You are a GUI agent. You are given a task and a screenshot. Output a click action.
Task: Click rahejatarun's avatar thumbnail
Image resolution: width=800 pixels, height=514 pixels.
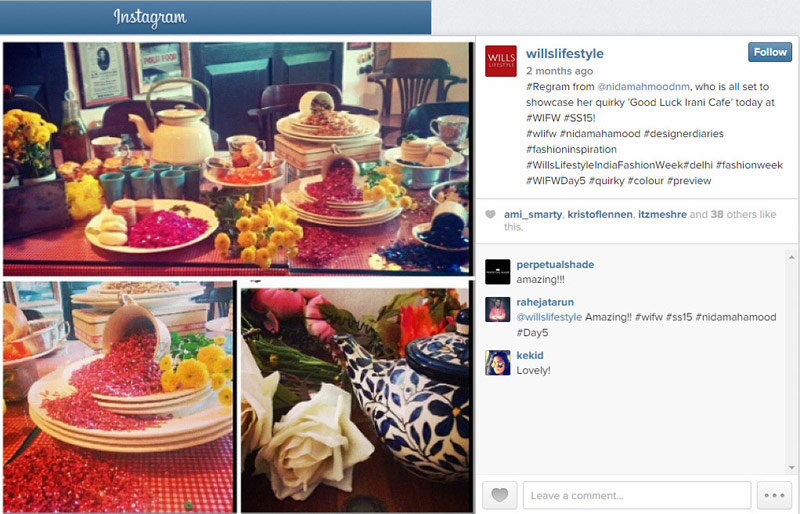pos(497,309)
